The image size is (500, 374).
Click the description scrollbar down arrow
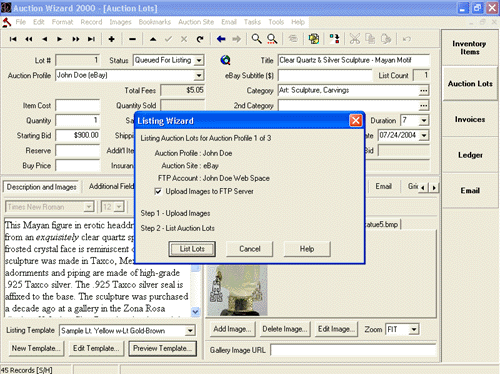[195, 312]
